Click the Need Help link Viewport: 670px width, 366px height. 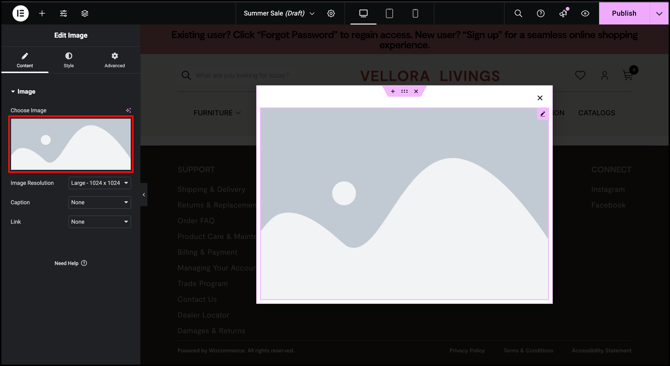click(71, 263)
